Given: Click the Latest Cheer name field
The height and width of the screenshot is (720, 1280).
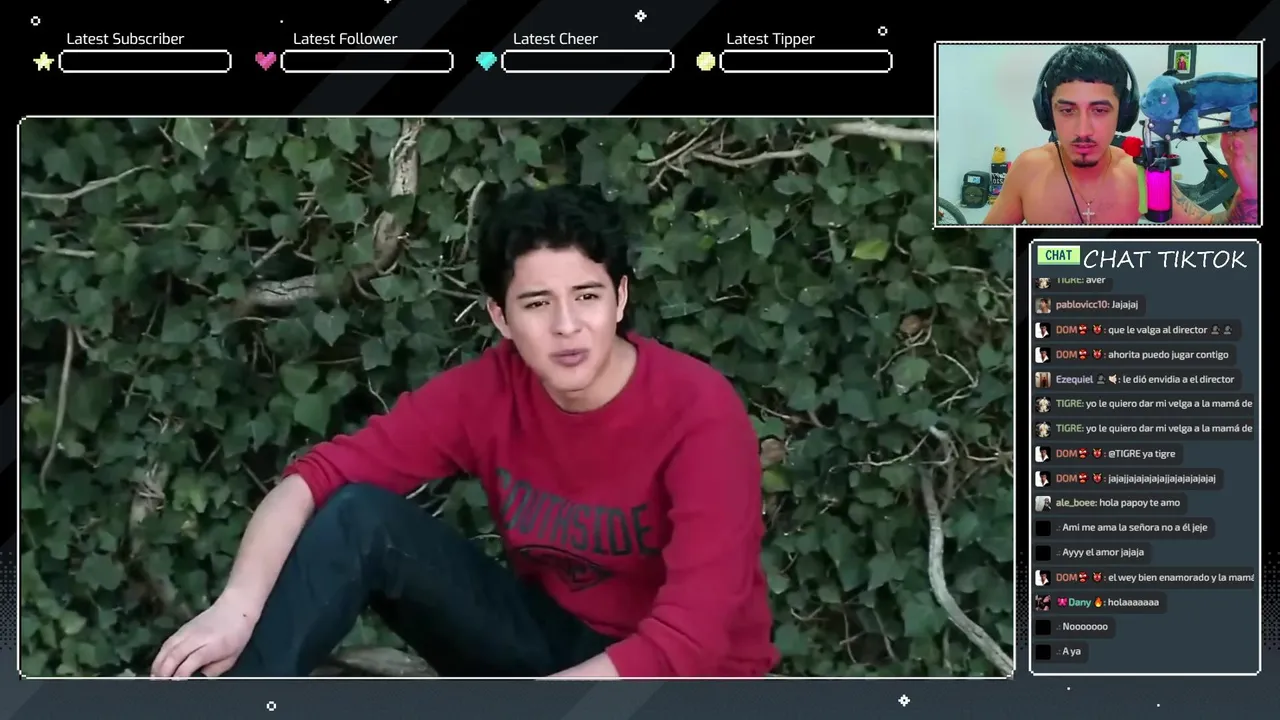Looking at the screenshot, I should click(587, 62).
